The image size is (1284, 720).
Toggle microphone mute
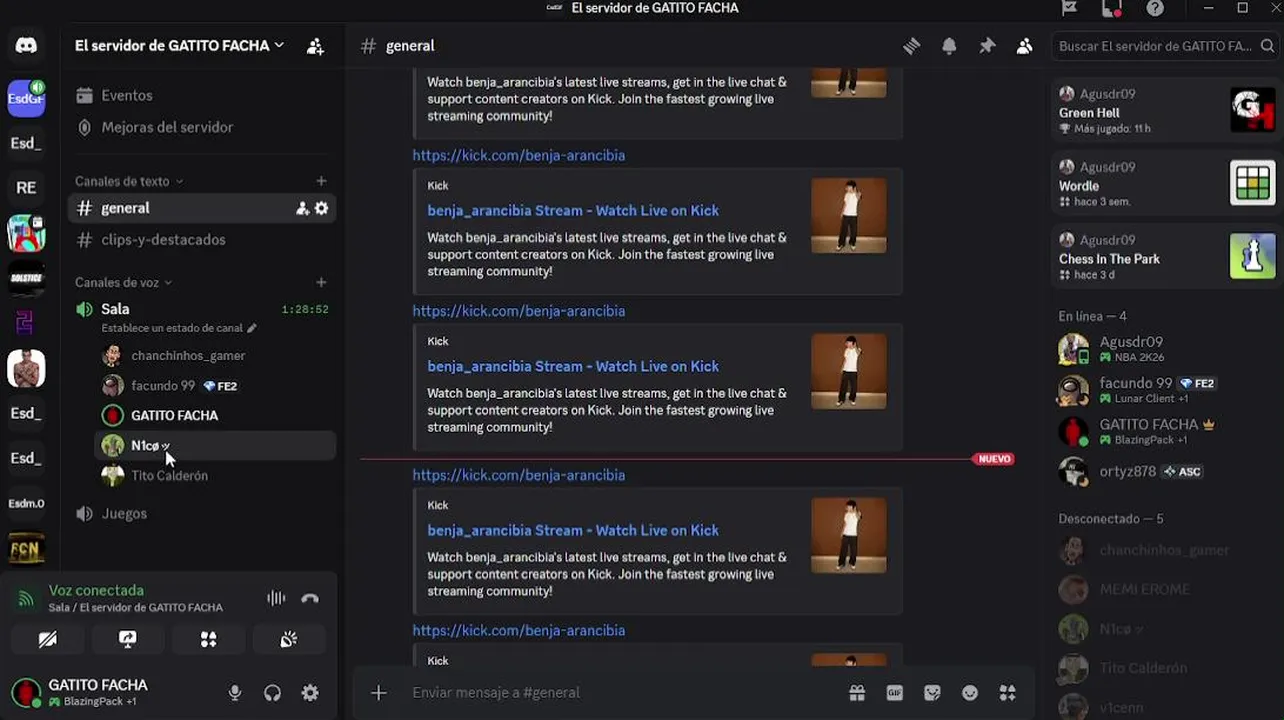[235, 692]
